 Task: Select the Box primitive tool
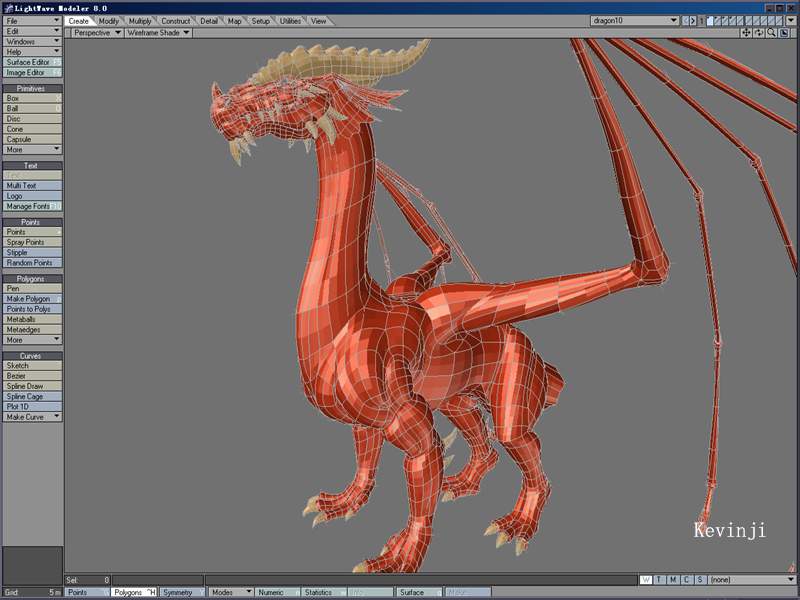[x=33, y=98]
